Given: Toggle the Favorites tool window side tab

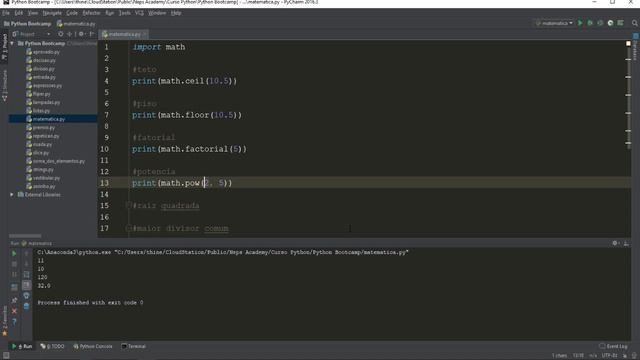Looking at the screenshot, I should tap(4, 321).
